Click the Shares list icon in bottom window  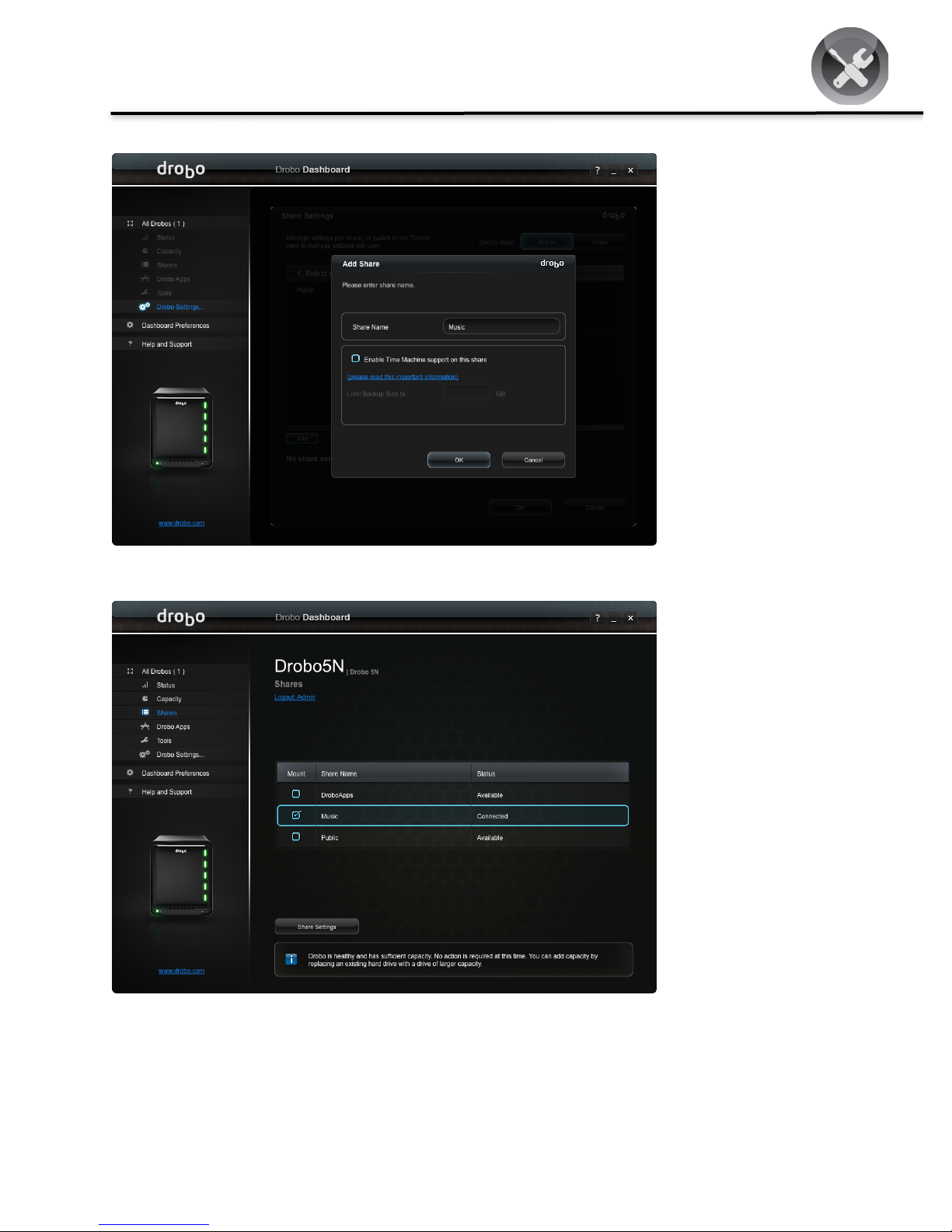point(145,713)
